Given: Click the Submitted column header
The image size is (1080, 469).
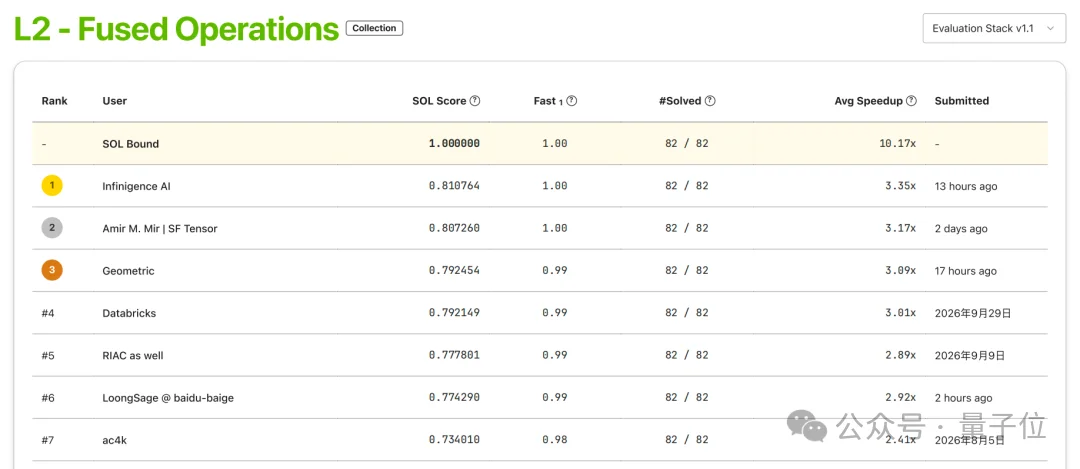Looking at the screenshot, I should point(962,101).
